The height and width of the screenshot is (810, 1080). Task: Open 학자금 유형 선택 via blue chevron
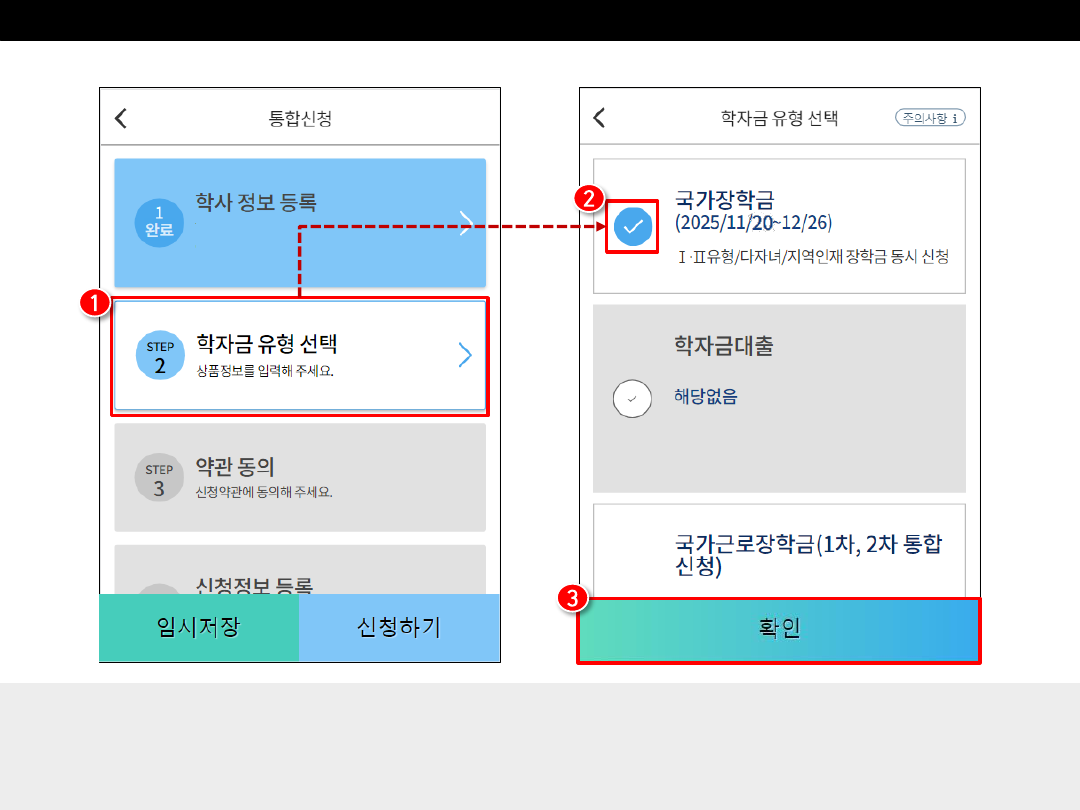point(465,355)
